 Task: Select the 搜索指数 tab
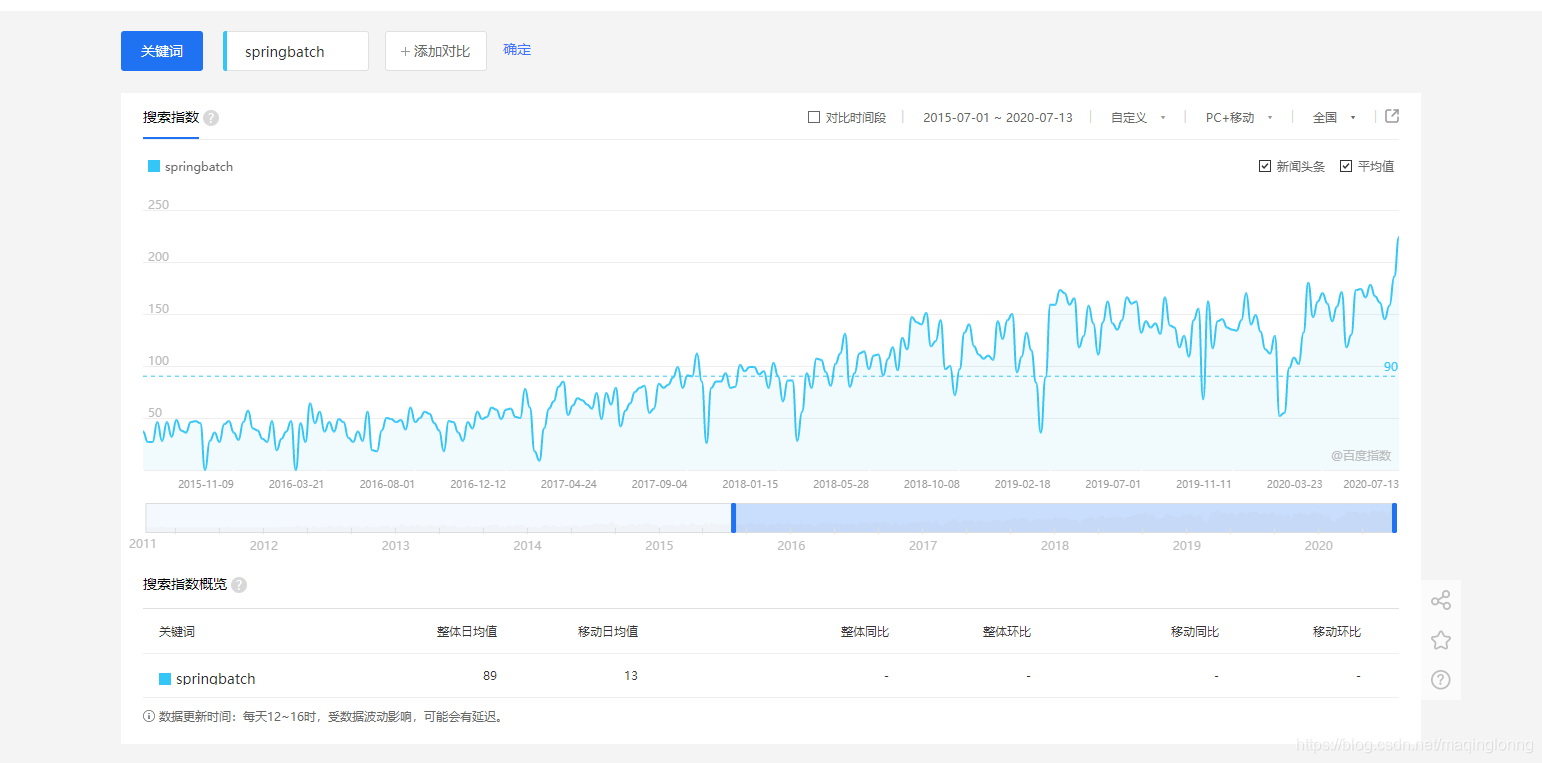click(171, 117)
